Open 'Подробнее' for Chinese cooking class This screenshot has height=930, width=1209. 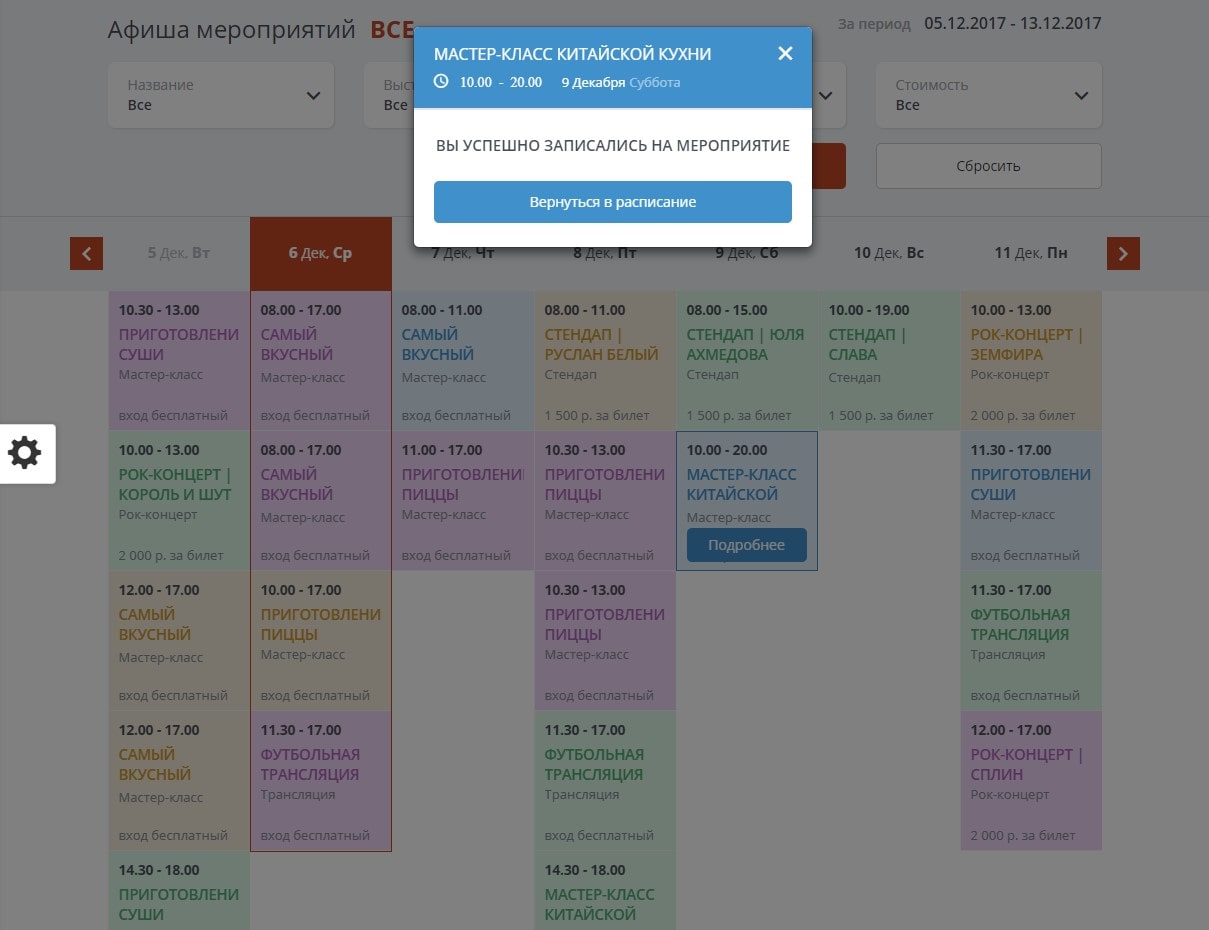[x=746, y=545]
